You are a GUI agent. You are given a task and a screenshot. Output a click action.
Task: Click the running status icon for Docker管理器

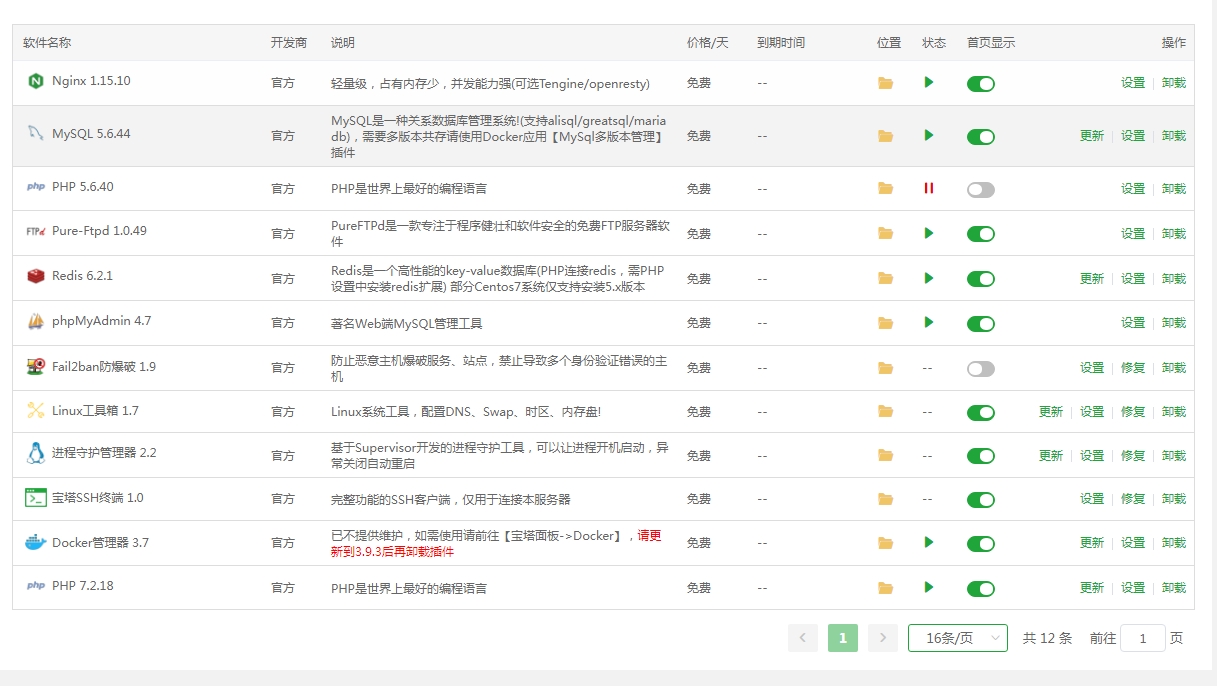pos(929,542)
